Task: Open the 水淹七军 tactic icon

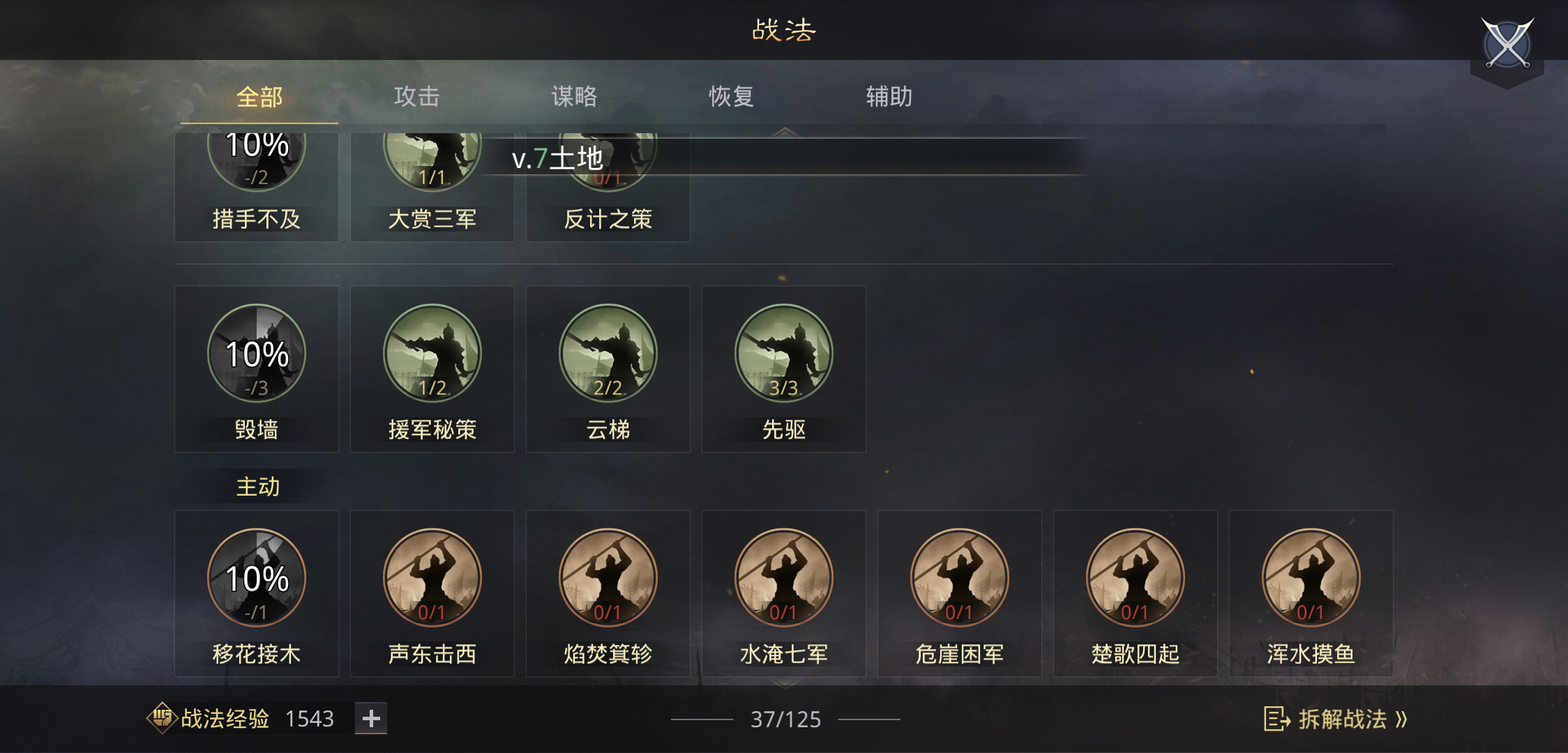Action: pyautogui.click(x=784, y=578)
